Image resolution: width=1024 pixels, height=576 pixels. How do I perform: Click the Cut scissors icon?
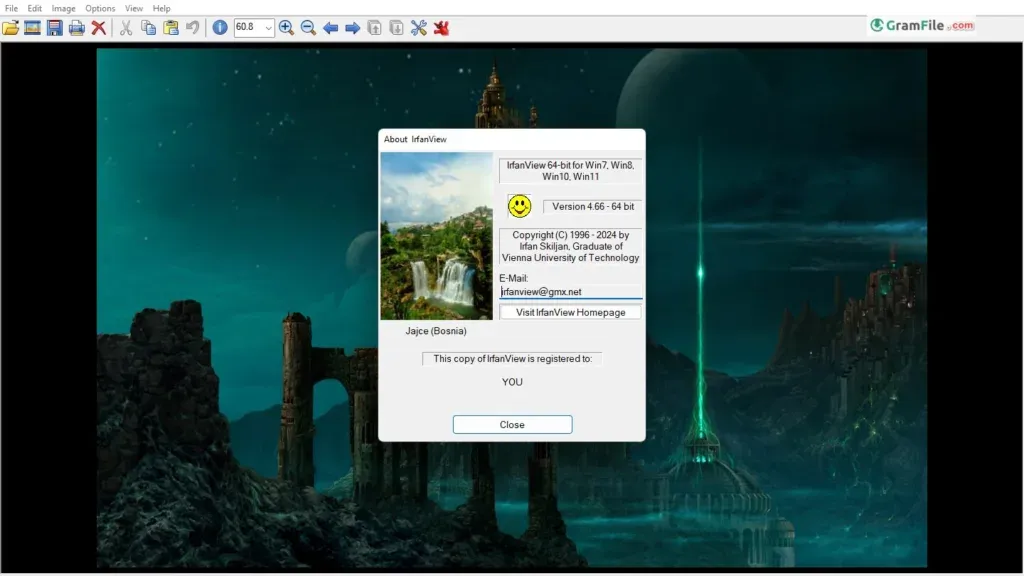click(x=126, y=27)
